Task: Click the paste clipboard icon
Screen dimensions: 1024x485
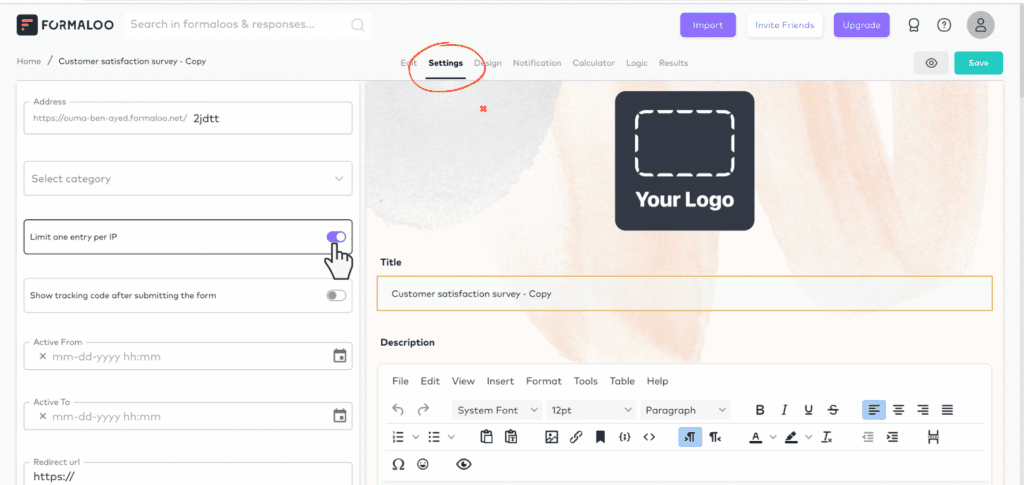Action: tap(486, 437)
